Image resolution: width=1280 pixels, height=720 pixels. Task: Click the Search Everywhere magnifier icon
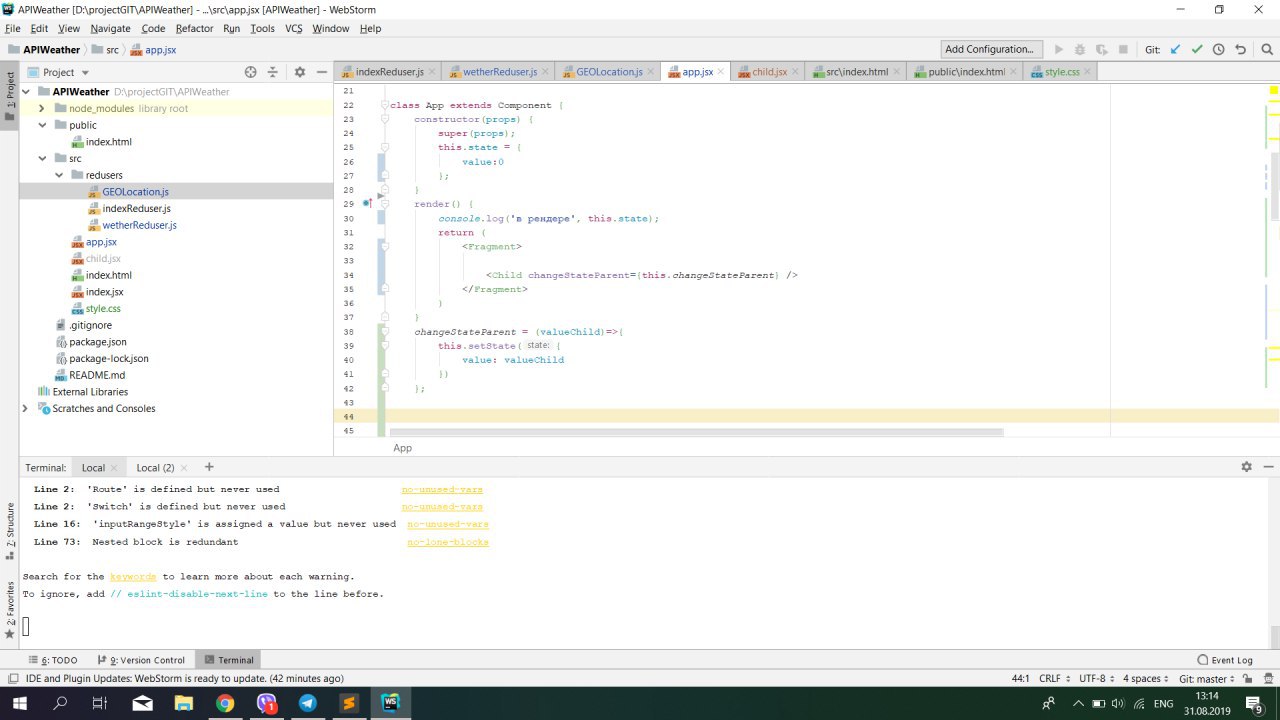click(1265, 49)
